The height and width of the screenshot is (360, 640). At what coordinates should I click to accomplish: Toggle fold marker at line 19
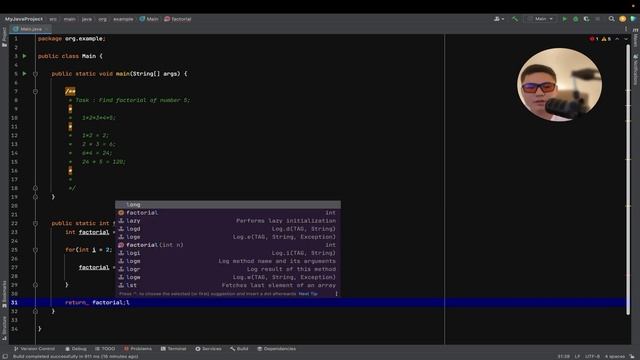click(36, 197)
